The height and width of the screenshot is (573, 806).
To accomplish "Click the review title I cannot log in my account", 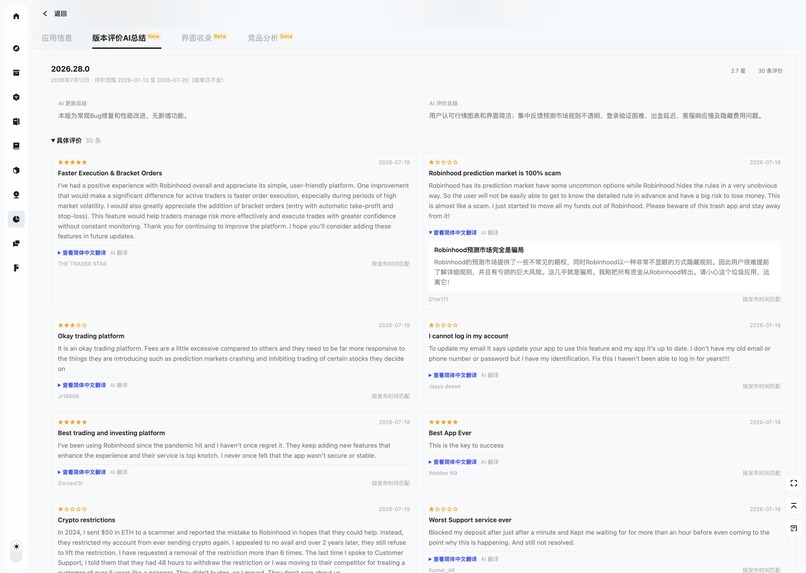I will (468, 336).
